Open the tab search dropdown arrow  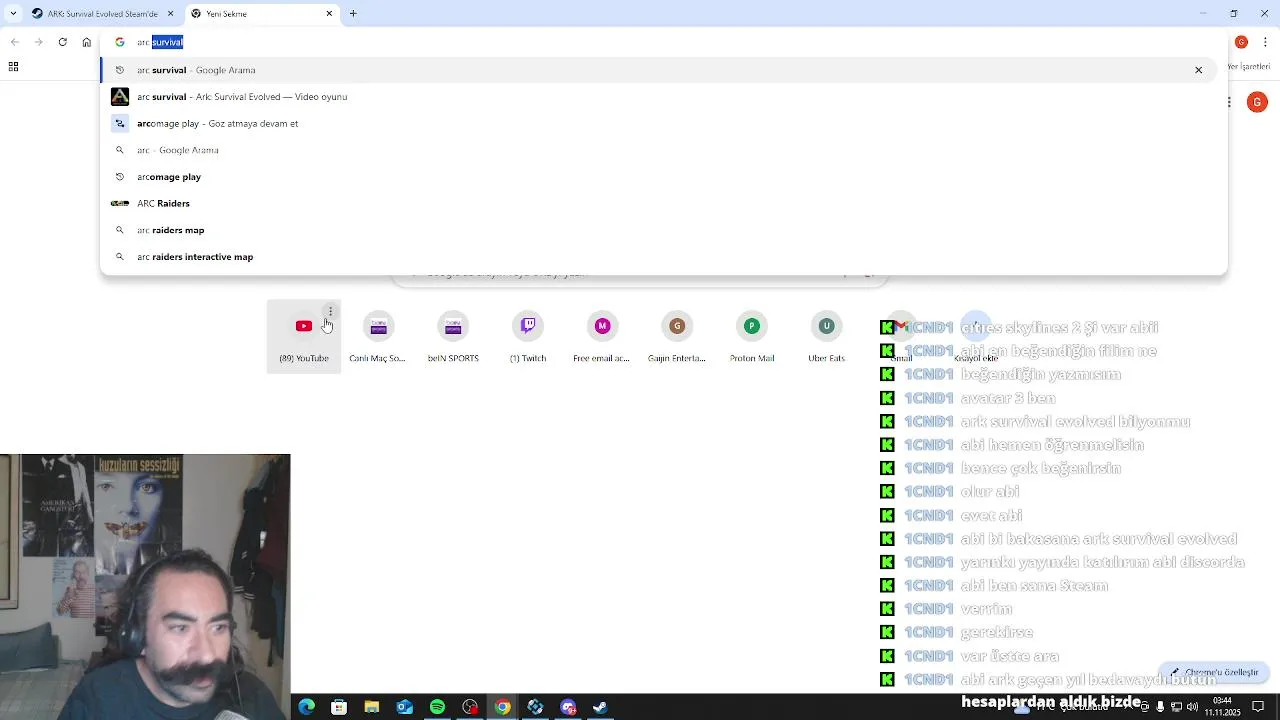point(13,14)
